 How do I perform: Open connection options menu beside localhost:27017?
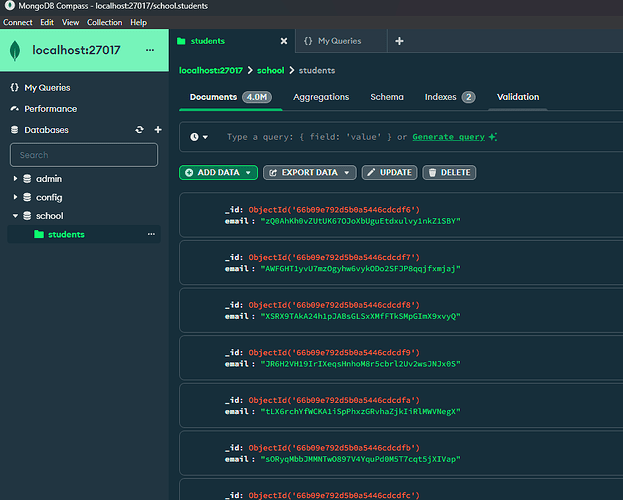pyautogui.click(x=151, y=49)
